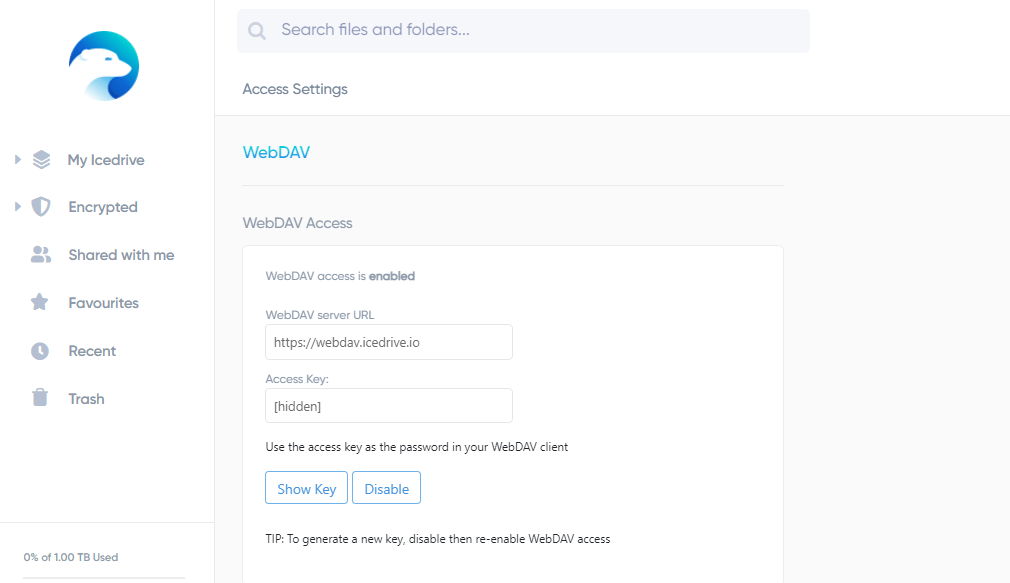1010x583 pixels.
Task: Disable WebDAV access with the Disable button
Action: (x=386, y=489)
